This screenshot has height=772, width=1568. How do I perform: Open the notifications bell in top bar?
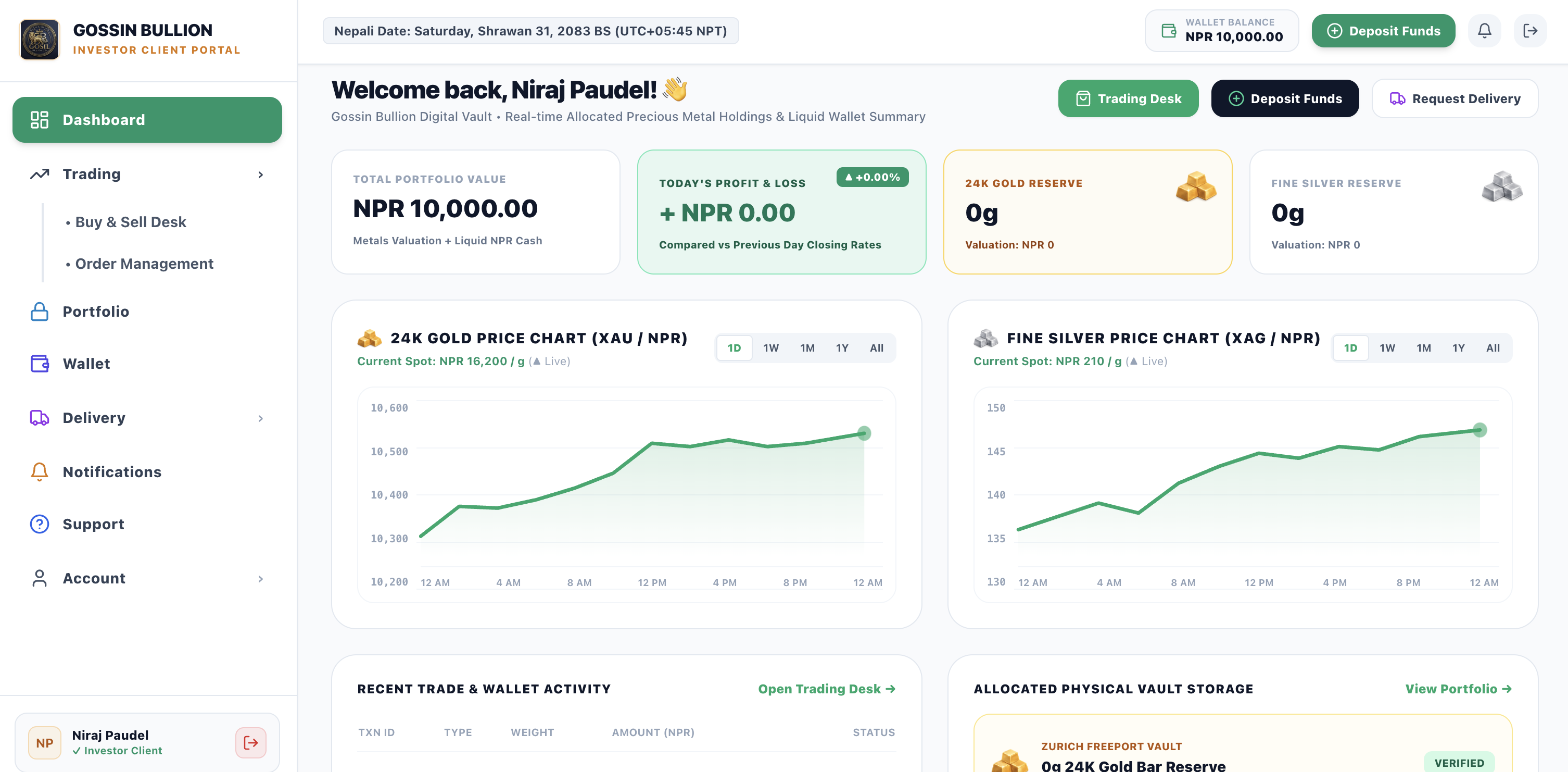(x=1485, y=30)
